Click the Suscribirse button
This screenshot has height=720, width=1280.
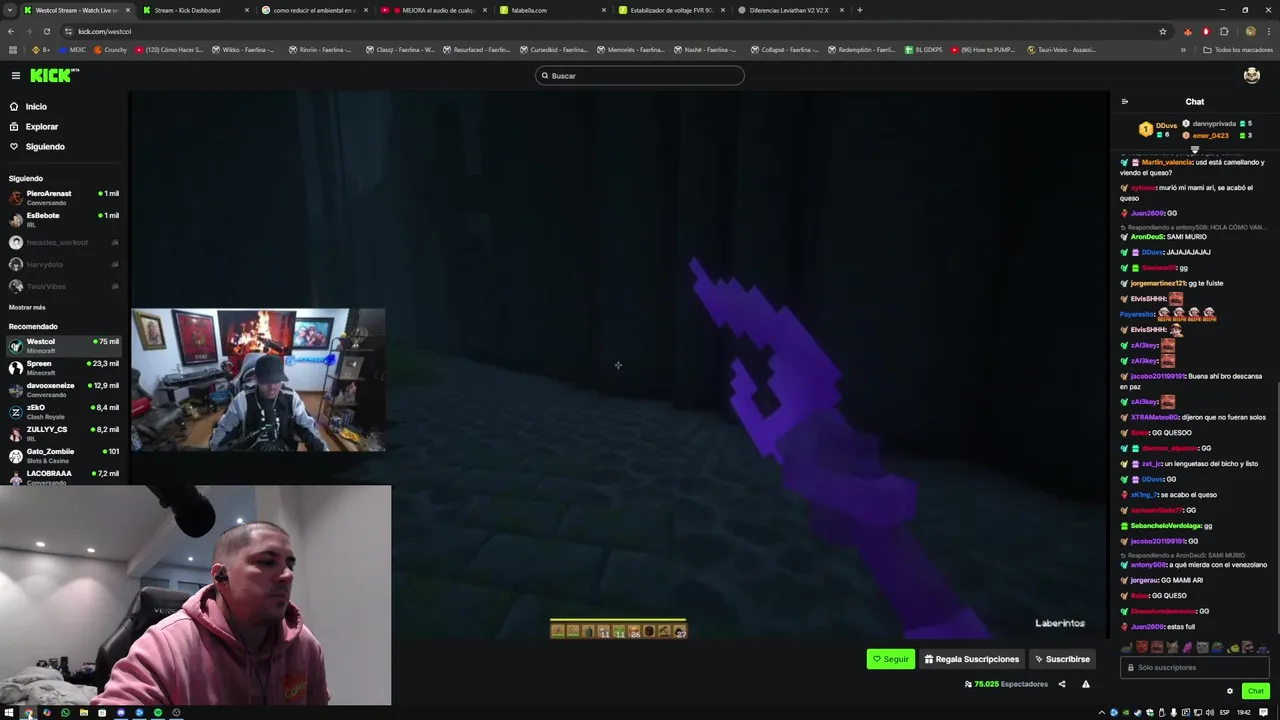click(x=1062, y=659)
